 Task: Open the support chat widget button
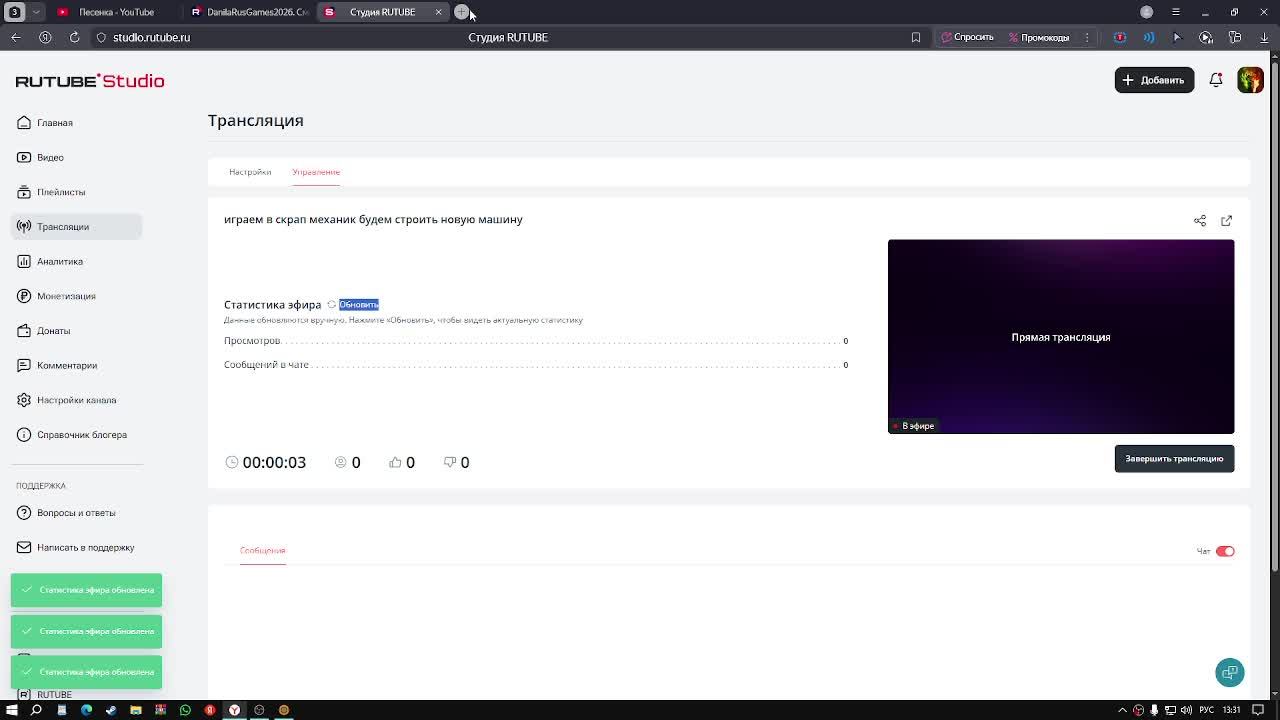(1230, 672)
